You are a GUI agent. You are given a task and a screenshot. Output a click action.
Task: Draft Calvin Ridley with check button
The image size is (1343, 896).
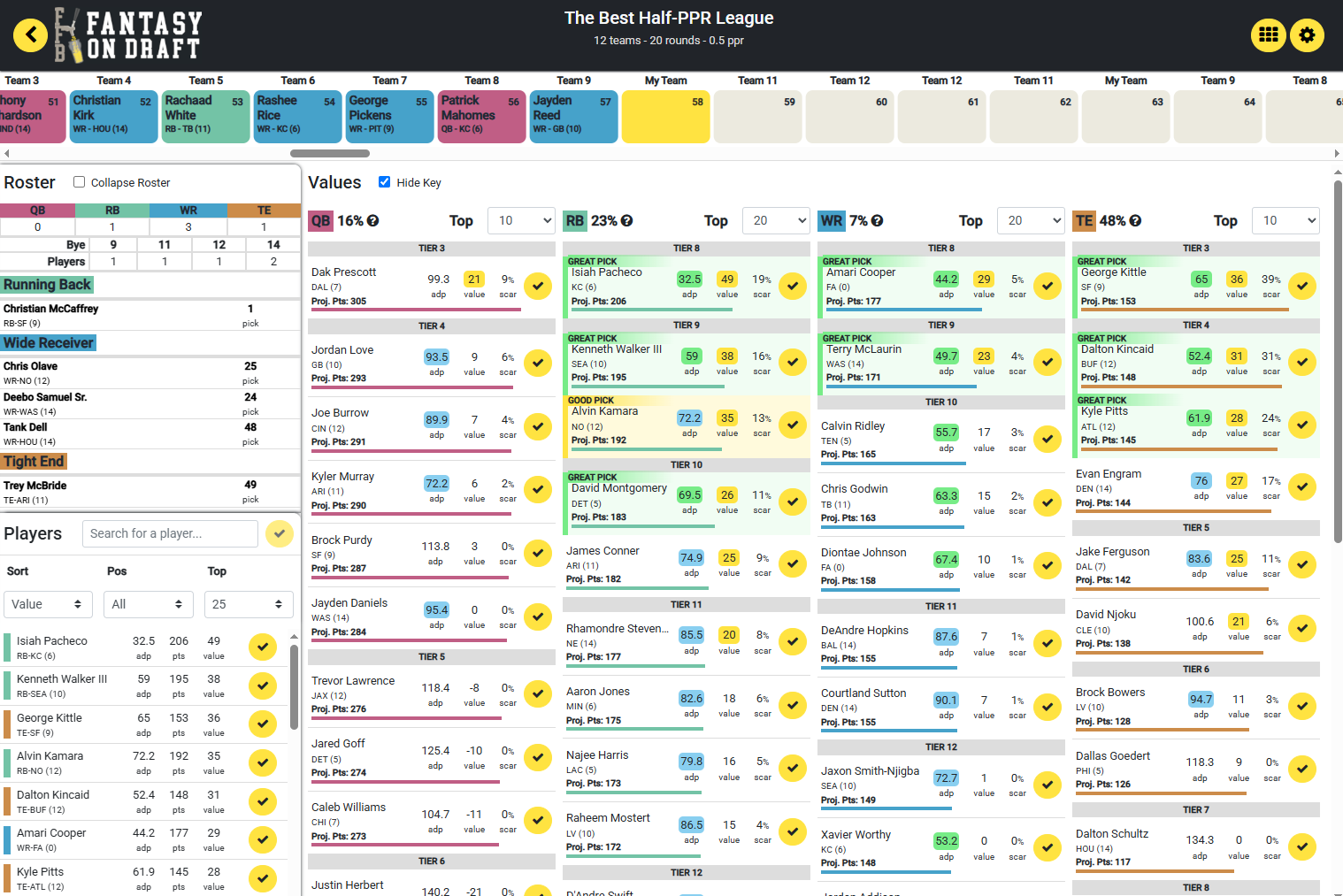(x=1048, y=440)
